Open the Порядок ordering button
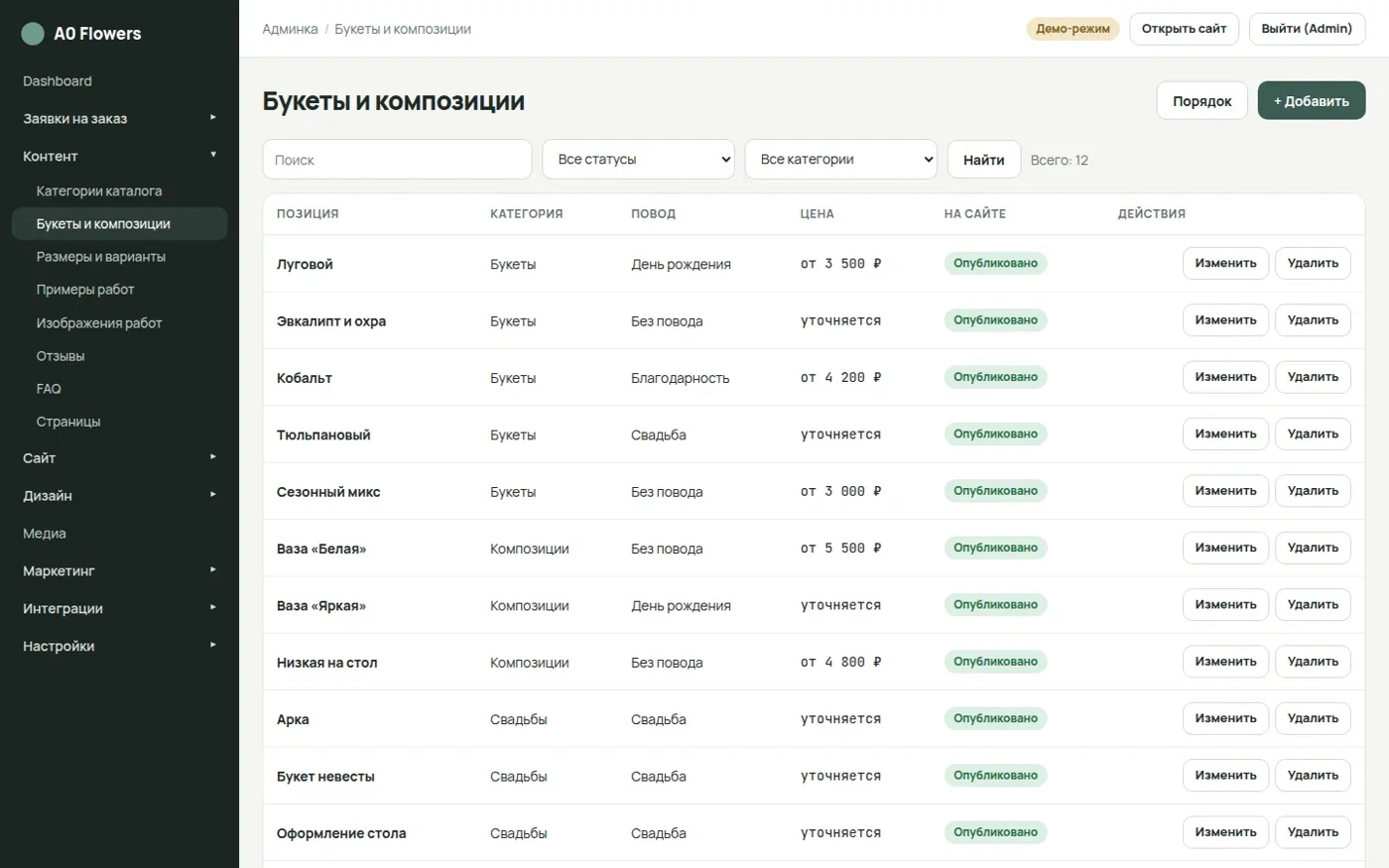This screenshot has height=868, width=1389. coord(1202,100)
